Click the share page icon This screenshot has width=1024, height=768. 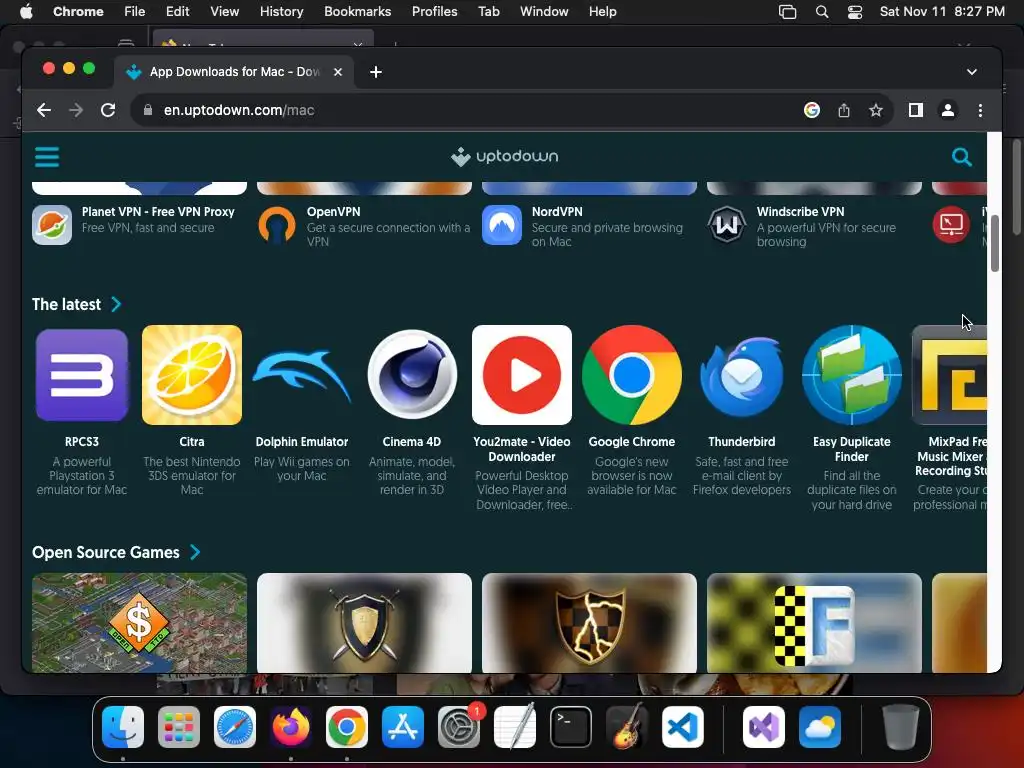tap(844, 110)
